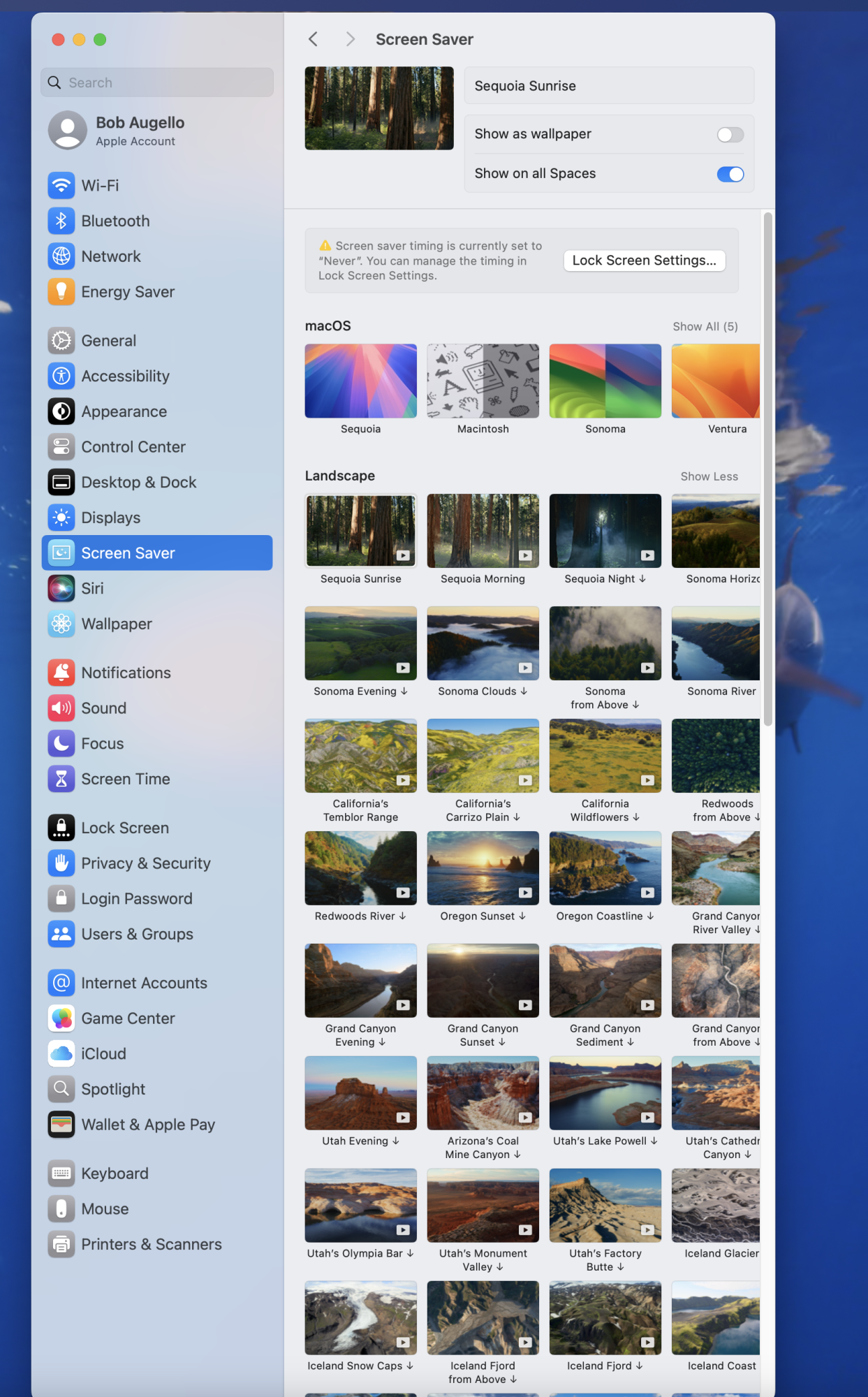Select Arizona's Coal Mine Canyon thumbnail
Image resolution: width=868 pixels, height=1397 pixels.
pos(483,1093)
